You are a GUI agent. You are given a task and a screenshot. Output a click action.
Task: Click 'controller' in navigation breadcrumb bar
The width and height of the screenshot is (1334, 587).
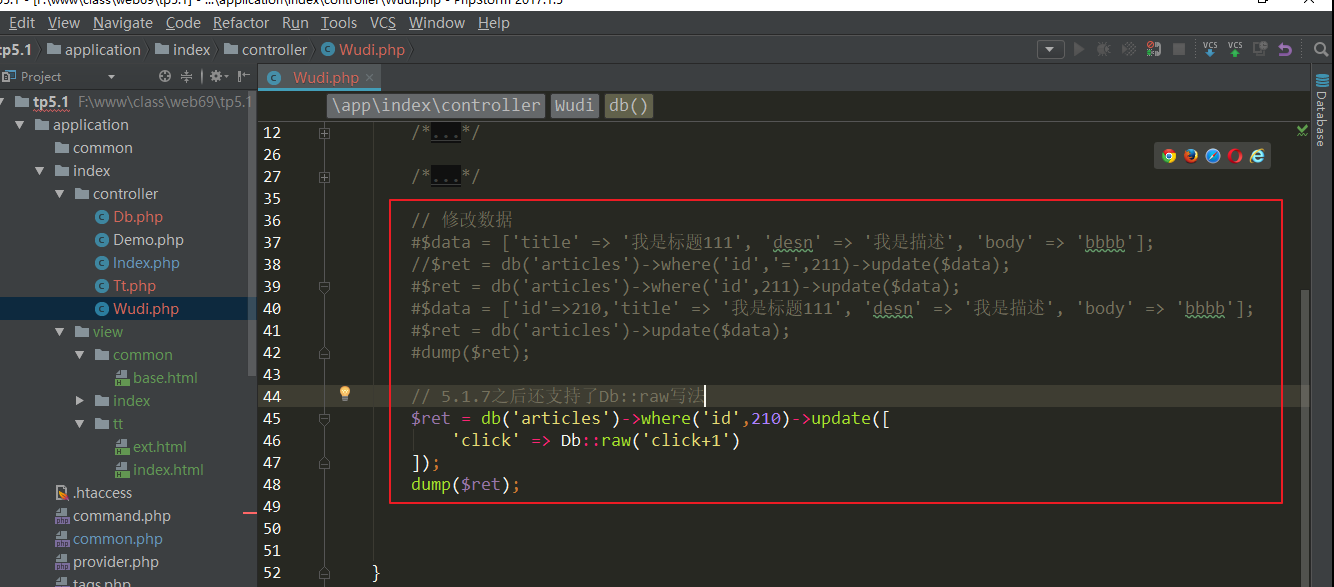[265, 49]
